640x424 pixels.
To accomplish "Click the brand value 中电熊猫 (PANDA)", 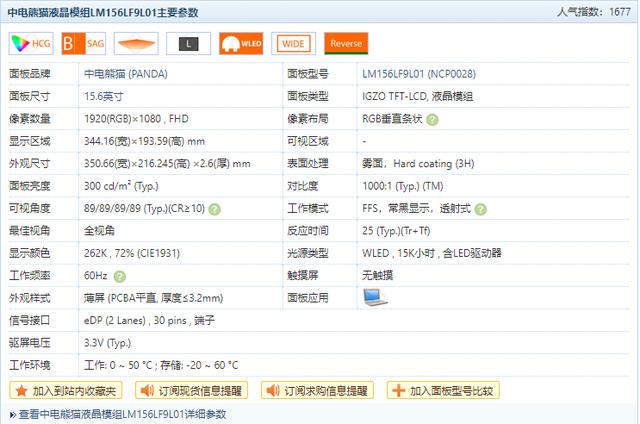I will click(126, 74).
